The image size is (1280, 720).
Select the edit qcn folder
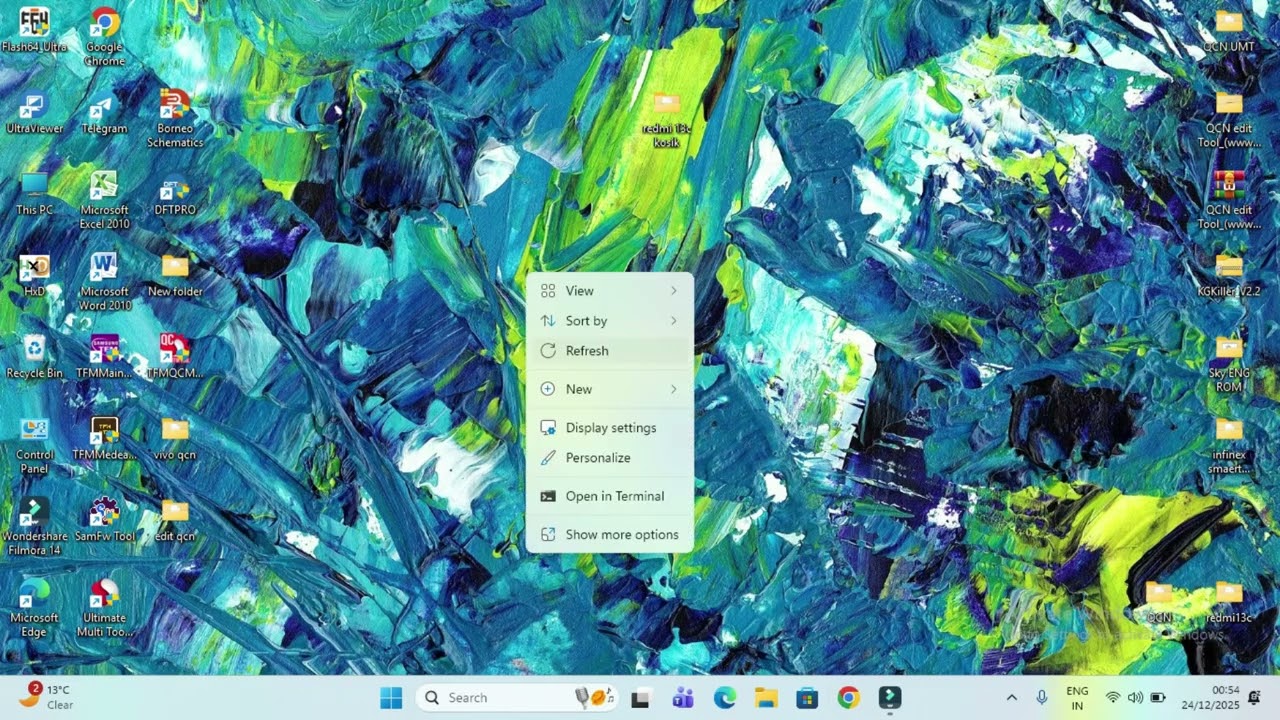[175, 520]
